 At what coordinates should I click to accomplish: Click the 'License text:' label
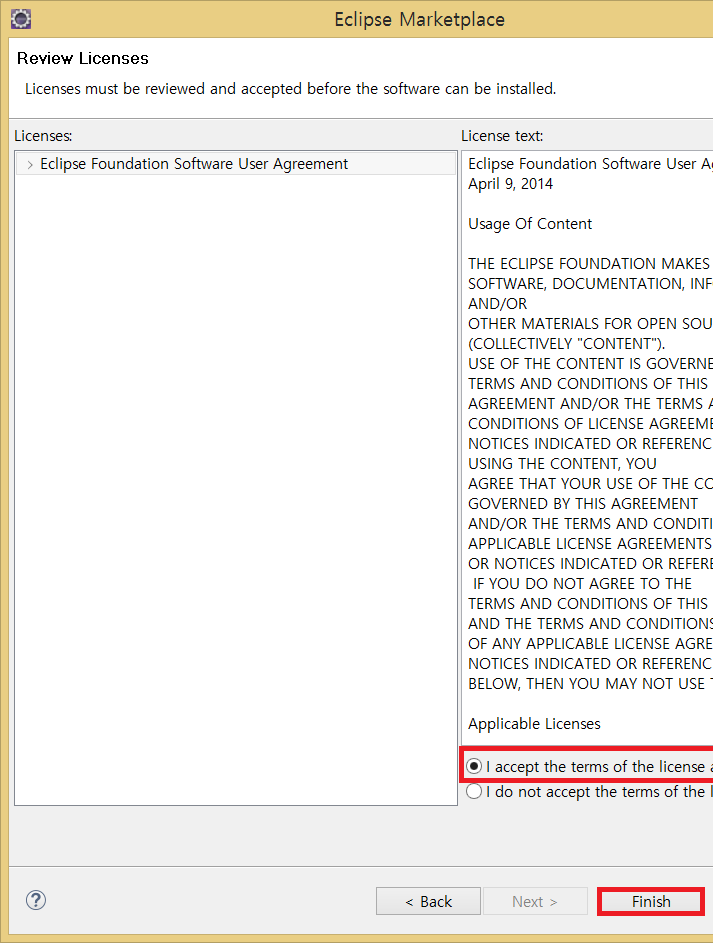coord(502,136)
